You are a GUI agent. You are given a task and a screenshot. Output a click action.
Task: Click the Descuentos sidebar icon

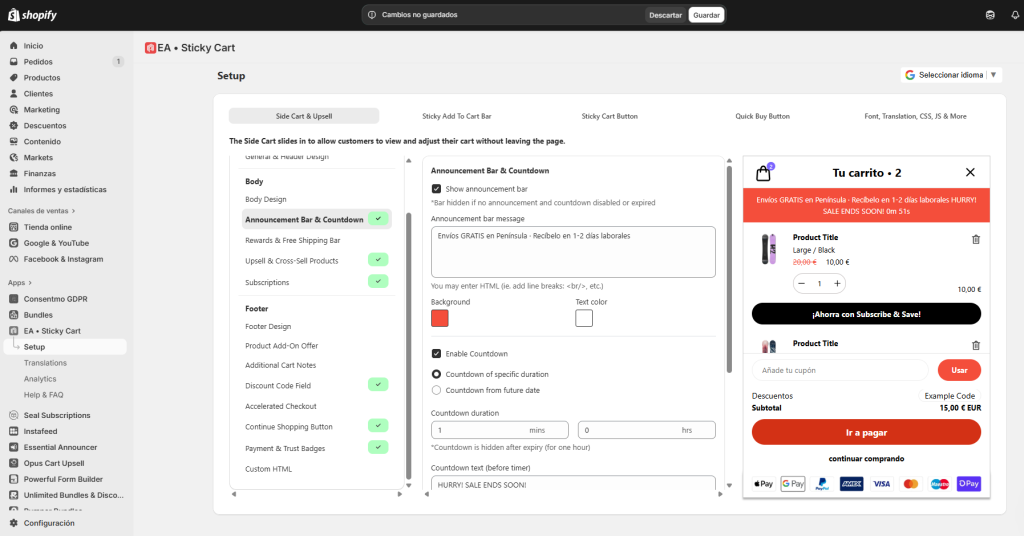click(x=14, y=126)
